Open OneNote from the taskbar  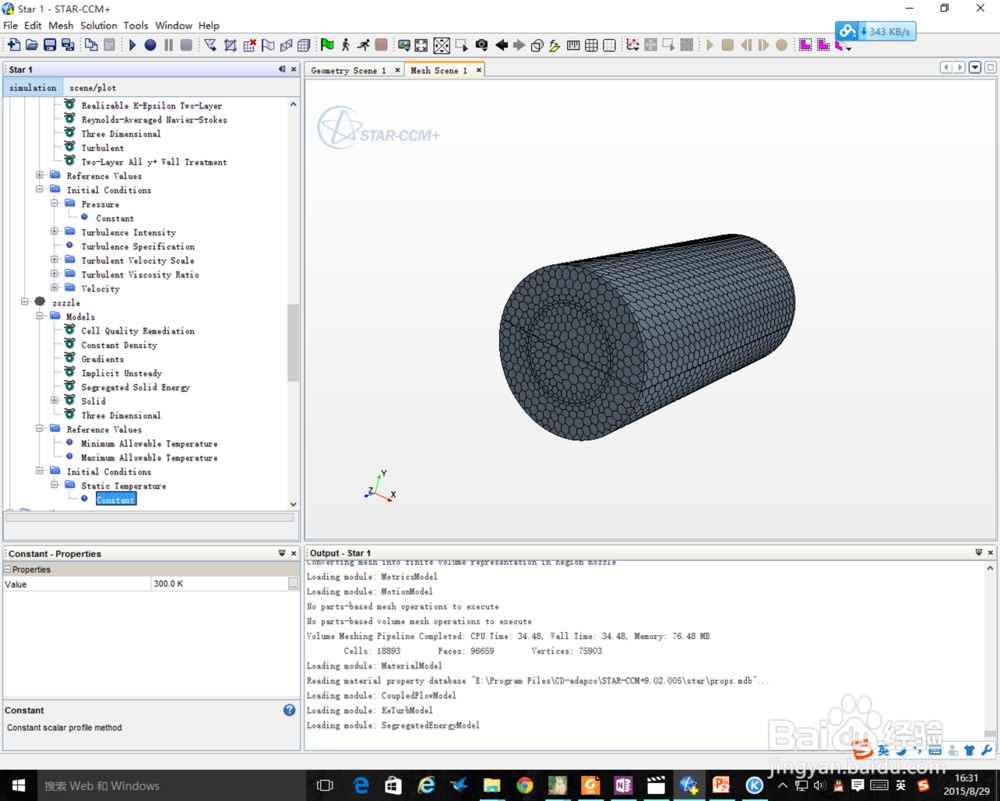pyautogui.click(x=623, y=785)
